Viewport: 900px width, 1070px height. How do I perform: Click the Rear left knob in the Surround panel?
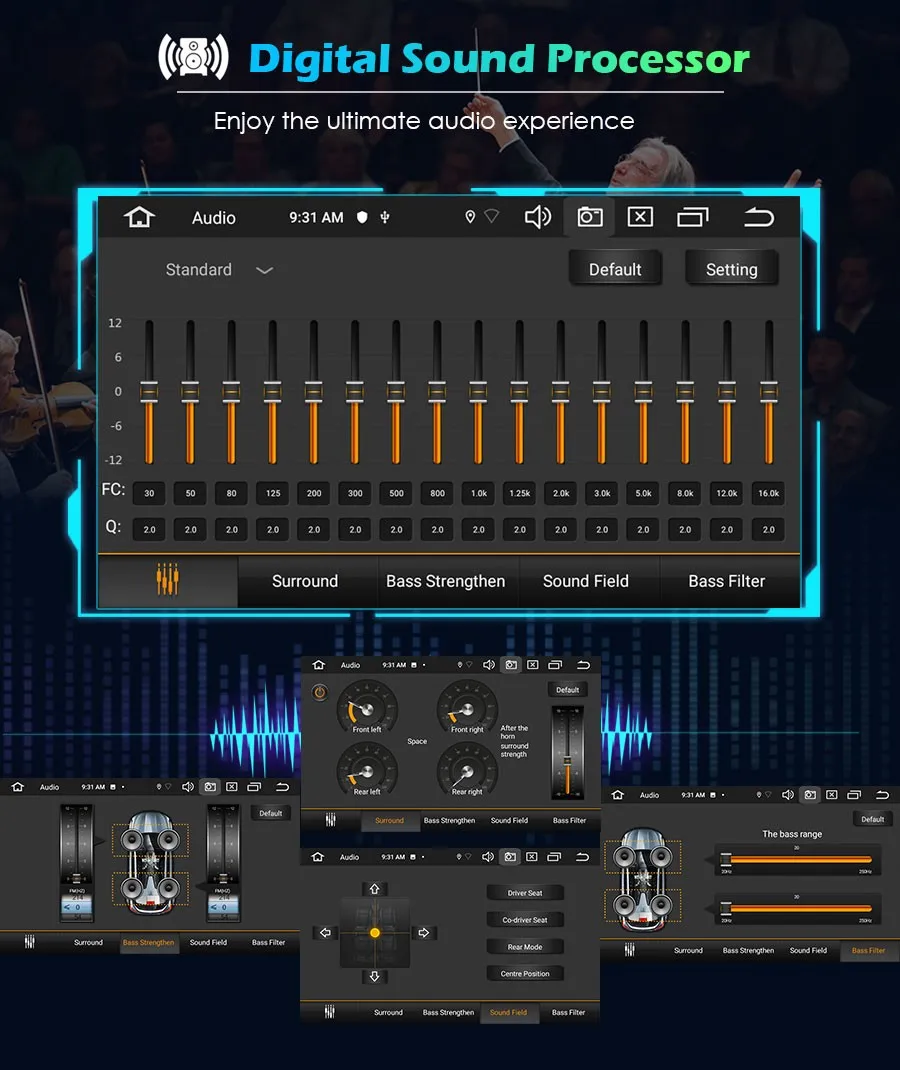(366, 770)
